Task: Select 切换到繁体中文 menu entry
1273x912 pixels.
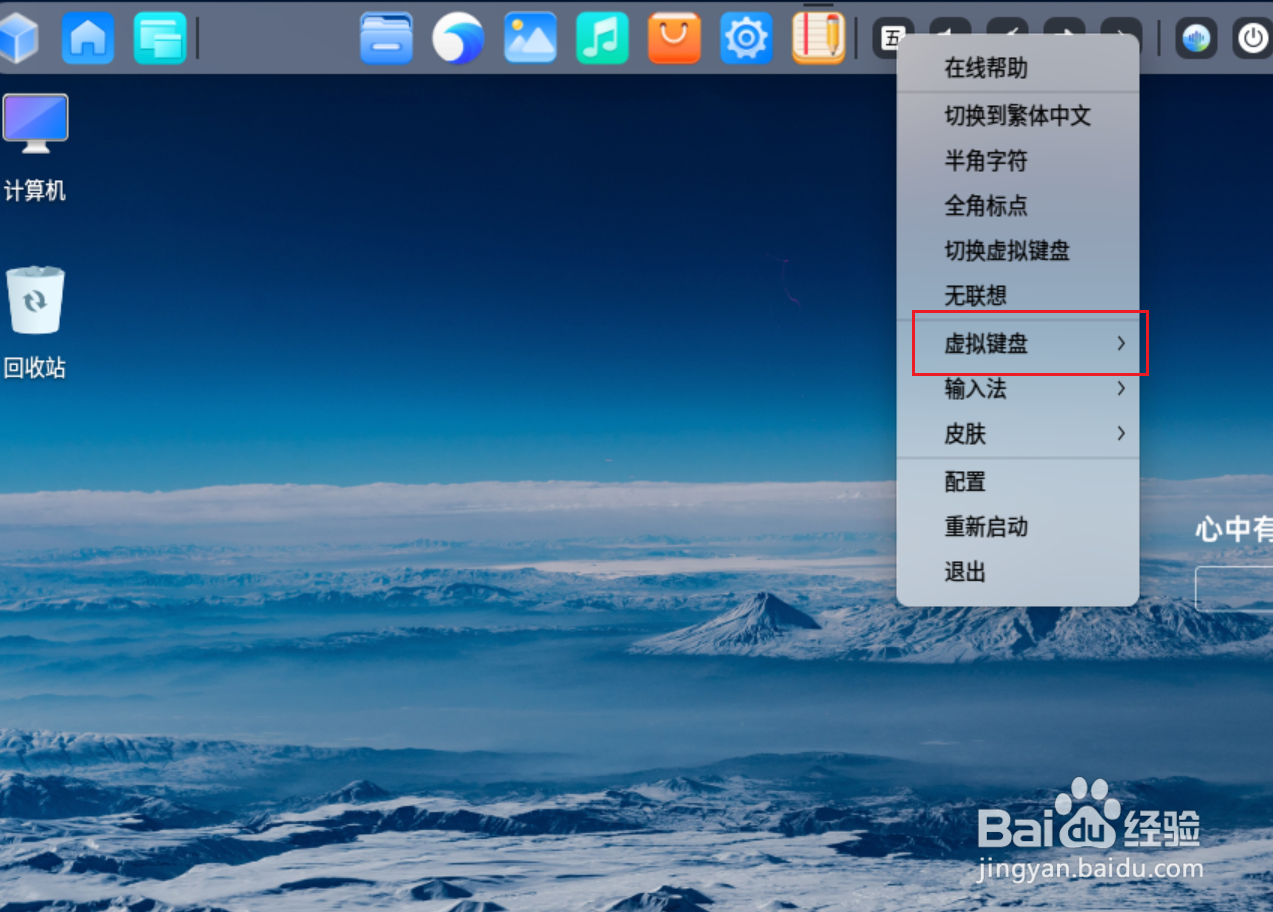Action: (1016, 115)
